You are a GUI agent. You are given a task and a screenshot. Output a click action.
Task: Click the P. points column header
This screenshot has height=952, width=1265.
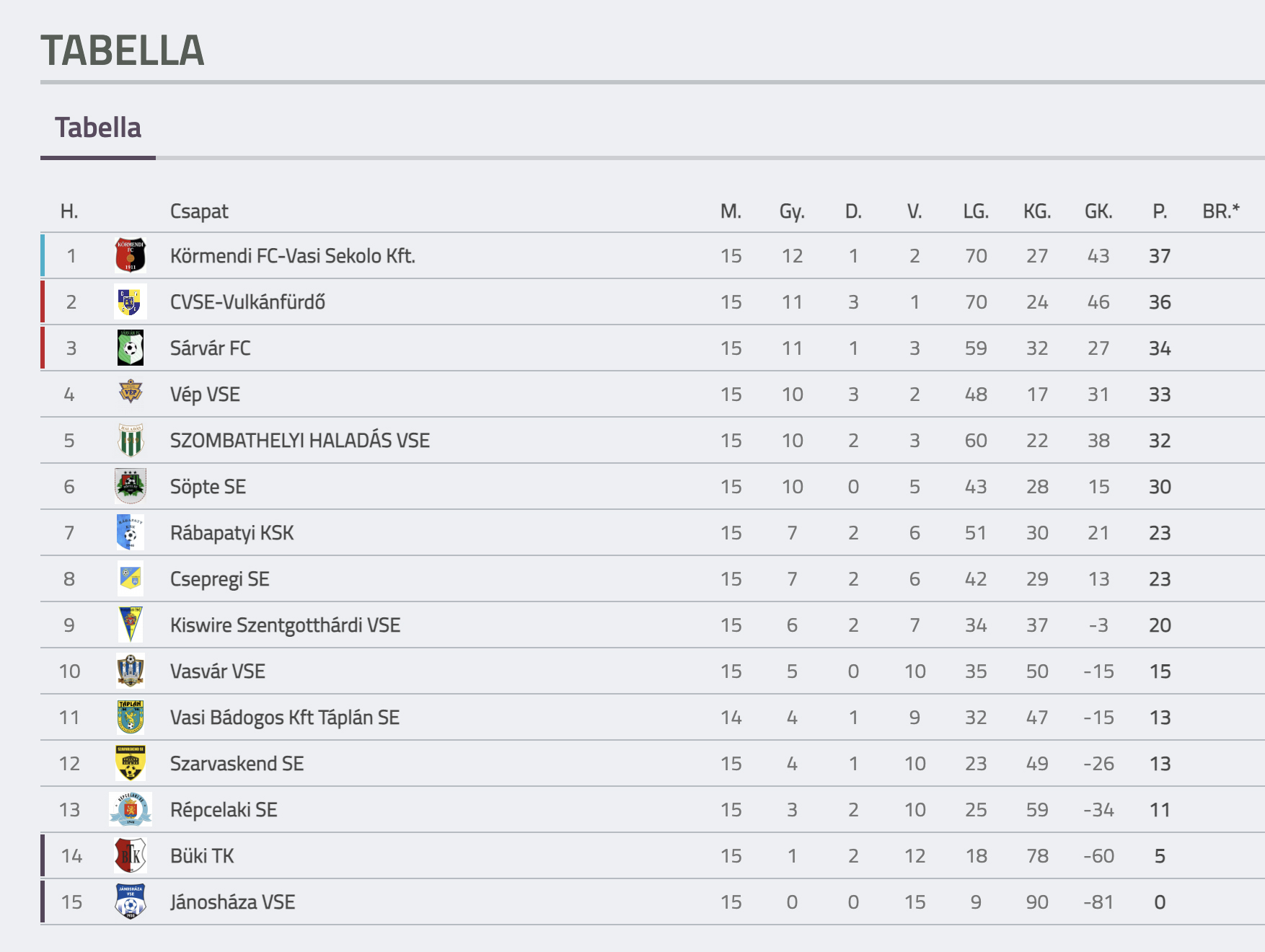pyautogui.click(x=1160, y=211)
